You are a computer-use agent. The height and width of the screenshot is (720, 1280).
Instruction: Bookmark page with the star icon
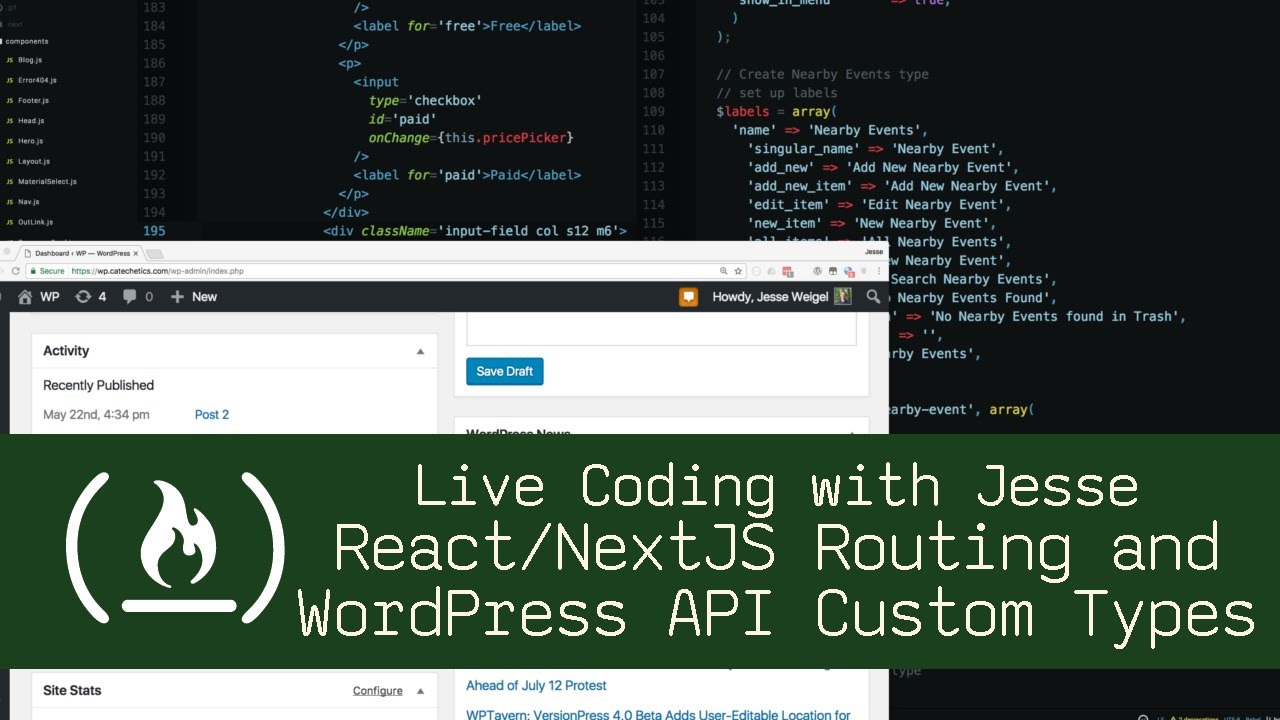[738, 271]
